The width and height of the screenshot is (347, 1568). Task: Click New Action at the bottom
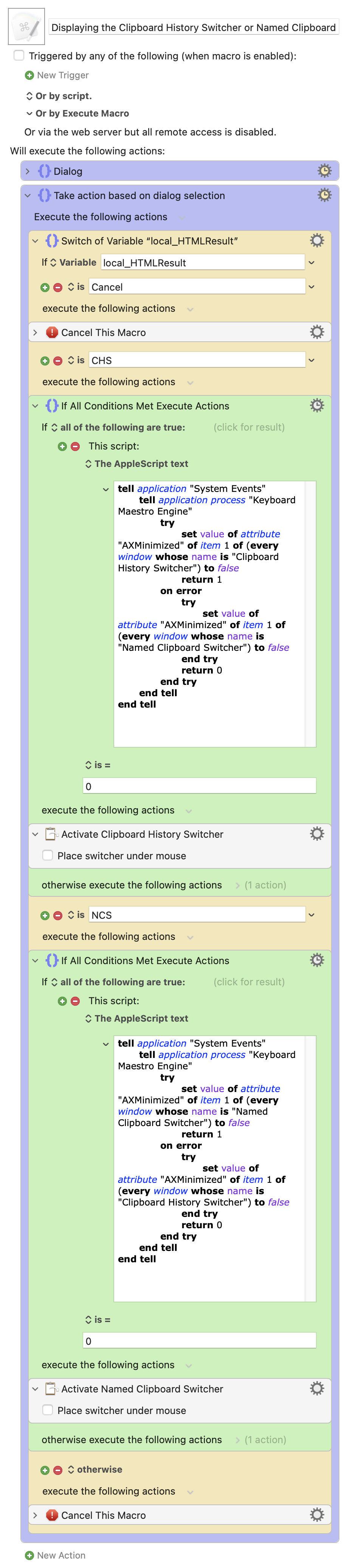pyautogui.click(x=55, y=1555)
